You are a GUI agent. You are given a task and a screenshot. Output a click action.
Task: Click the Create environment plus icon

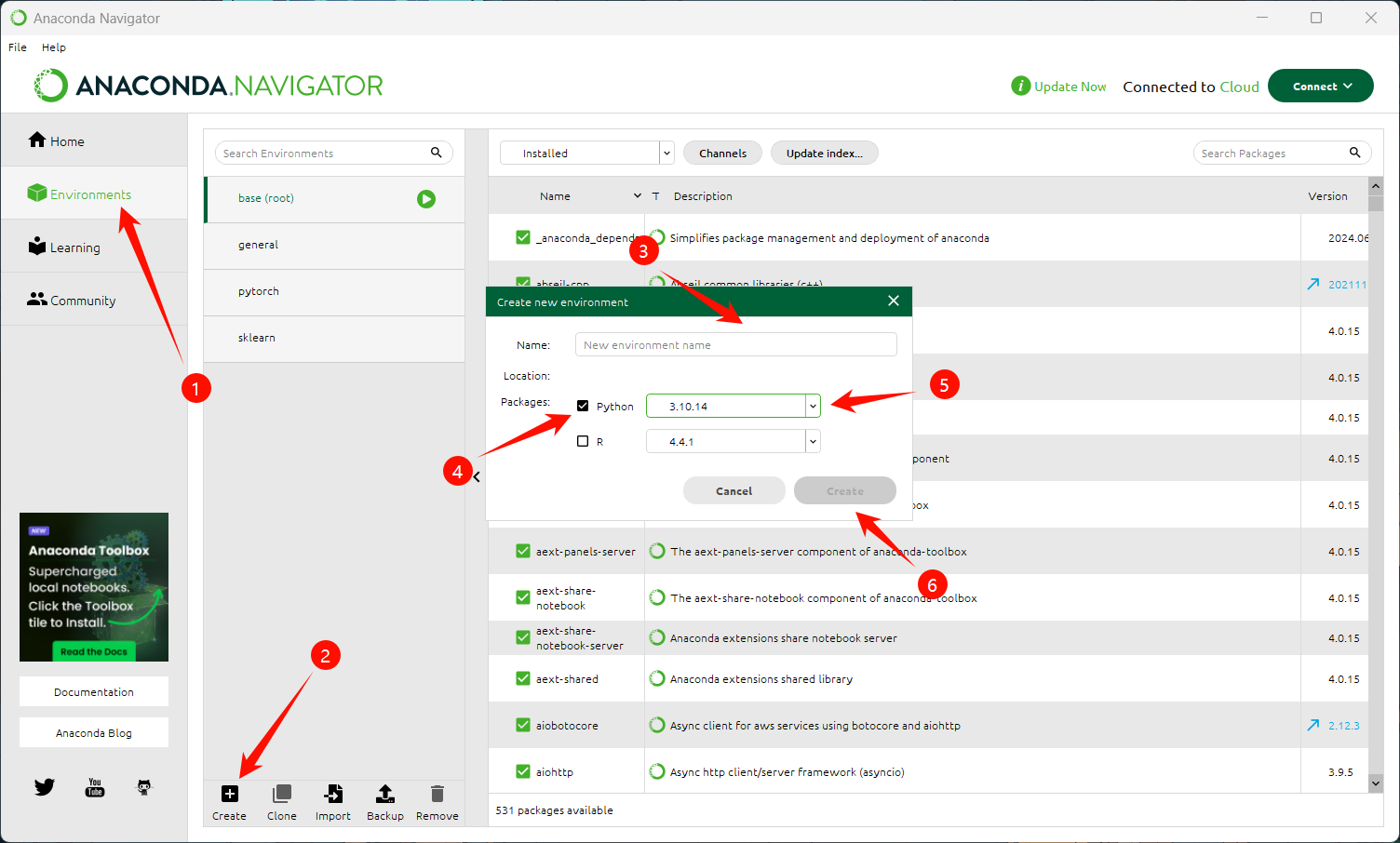pos(230,794)
